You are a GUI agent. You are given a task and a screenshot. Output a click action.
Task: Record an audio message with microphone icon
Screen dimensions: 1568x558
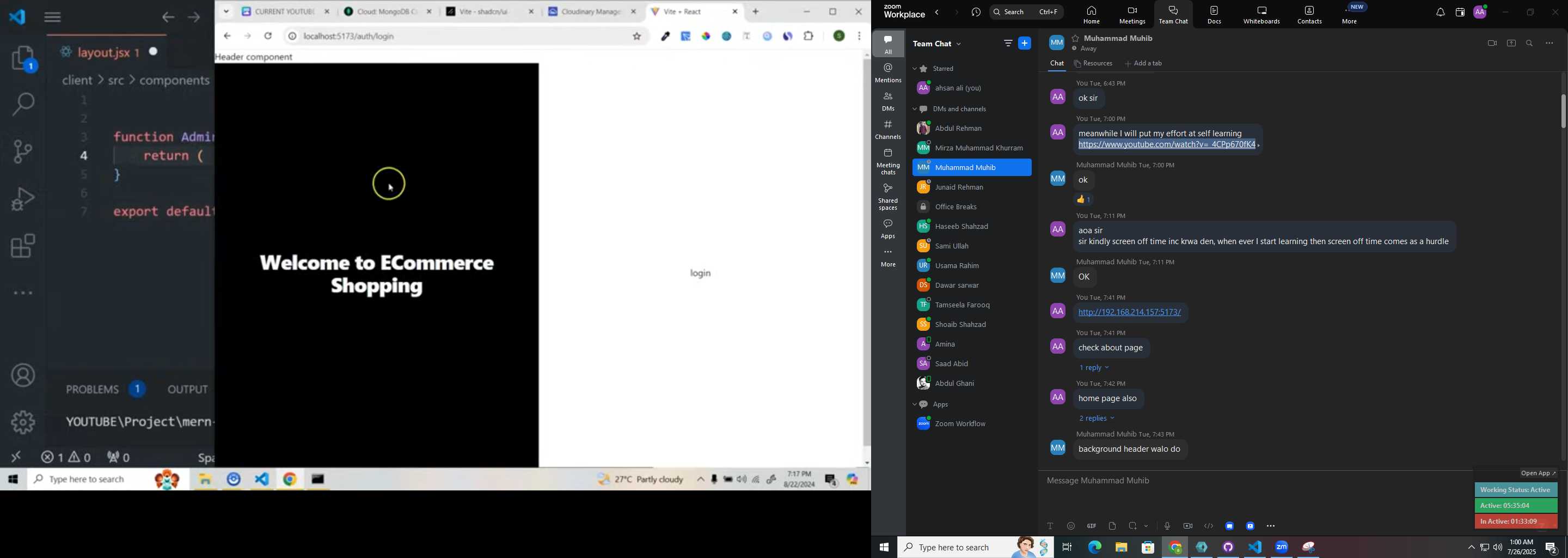pos(1167,526)
